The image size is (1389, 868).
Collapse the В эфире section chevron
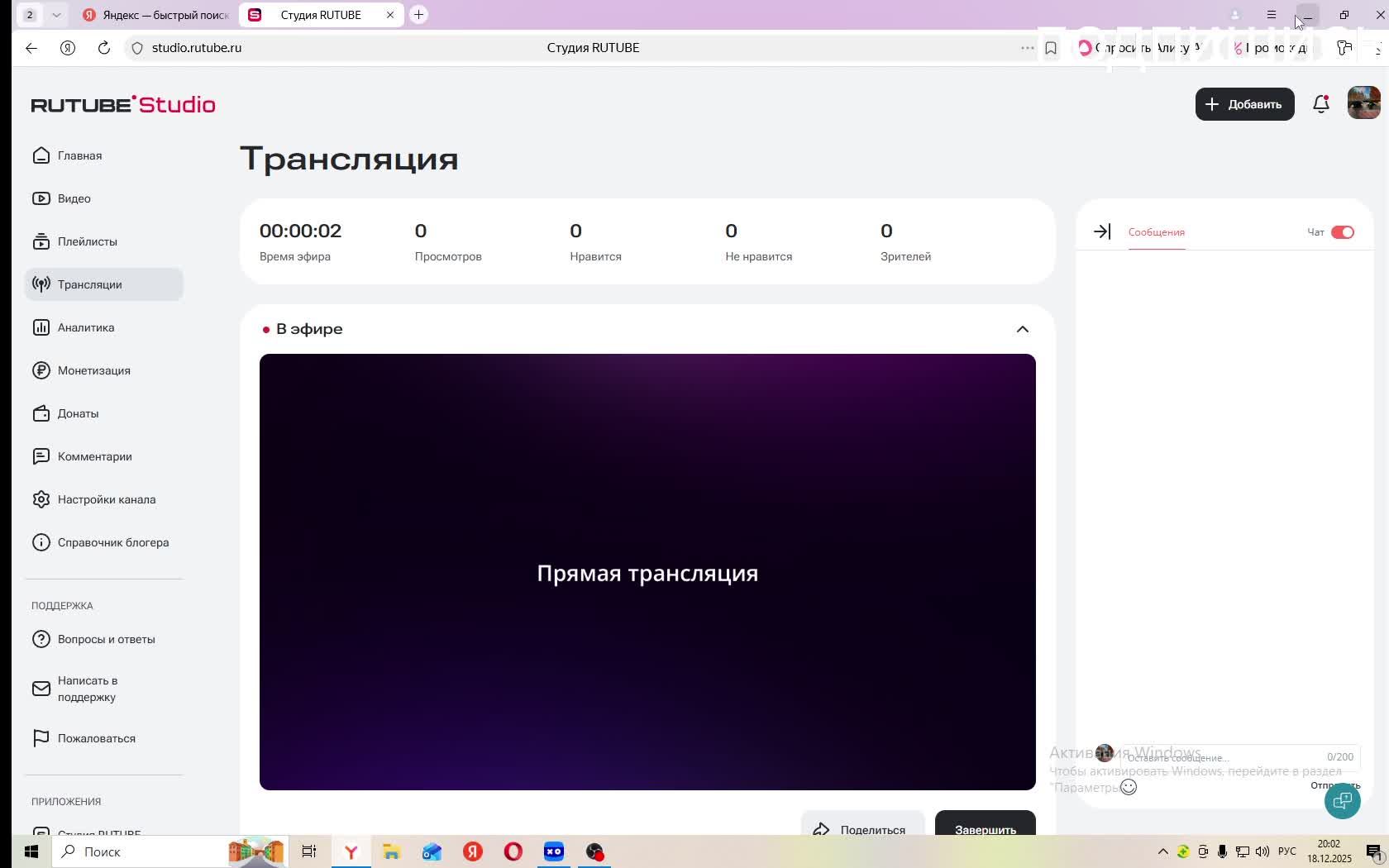[1023, 329]
